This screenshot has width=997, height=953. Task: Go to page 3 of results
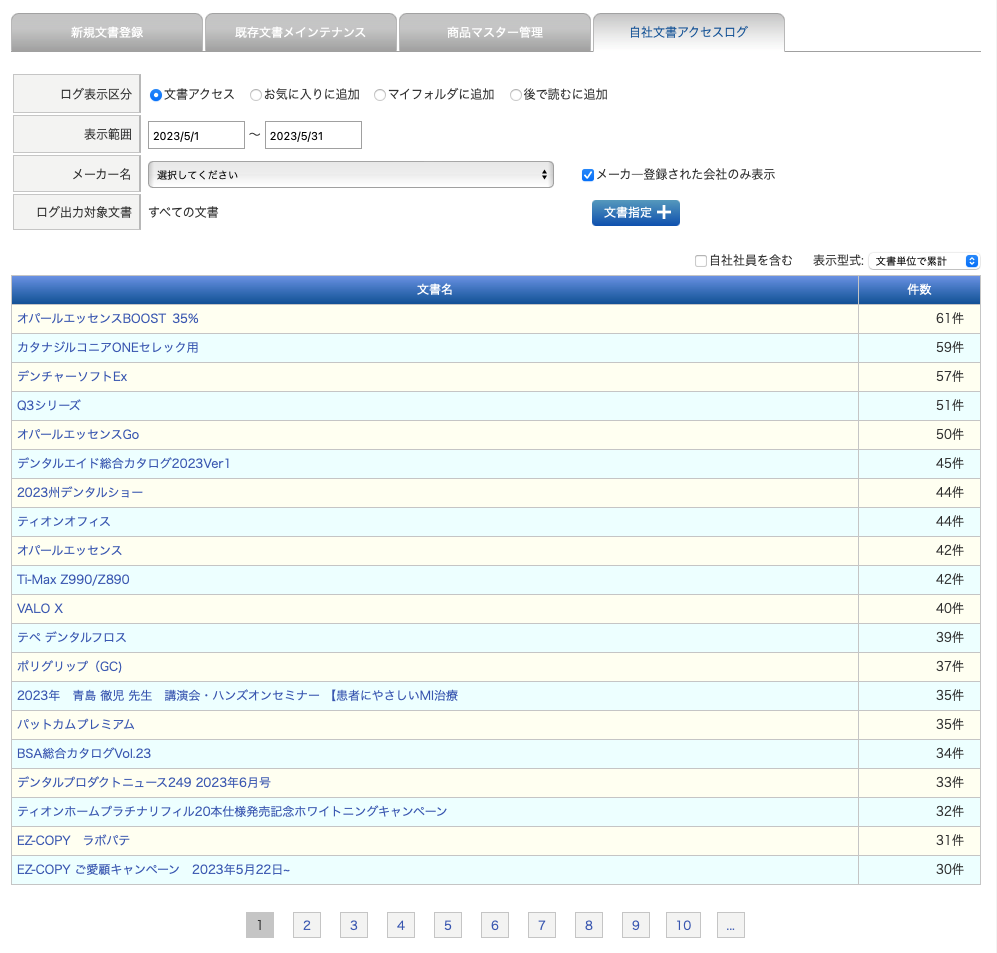pyautogui.click(x=354, y=925)
